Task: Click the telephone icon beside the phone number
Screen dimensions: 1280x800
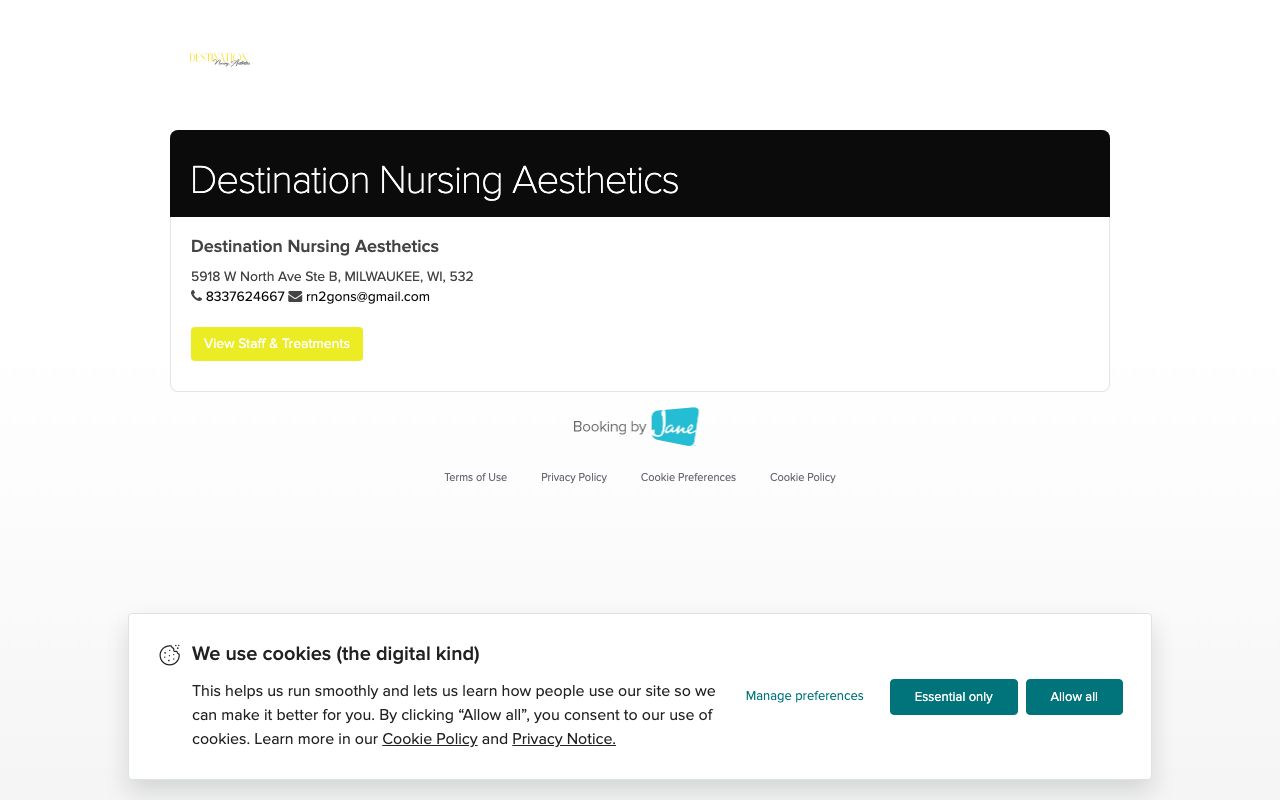Action: pos(197,296)
